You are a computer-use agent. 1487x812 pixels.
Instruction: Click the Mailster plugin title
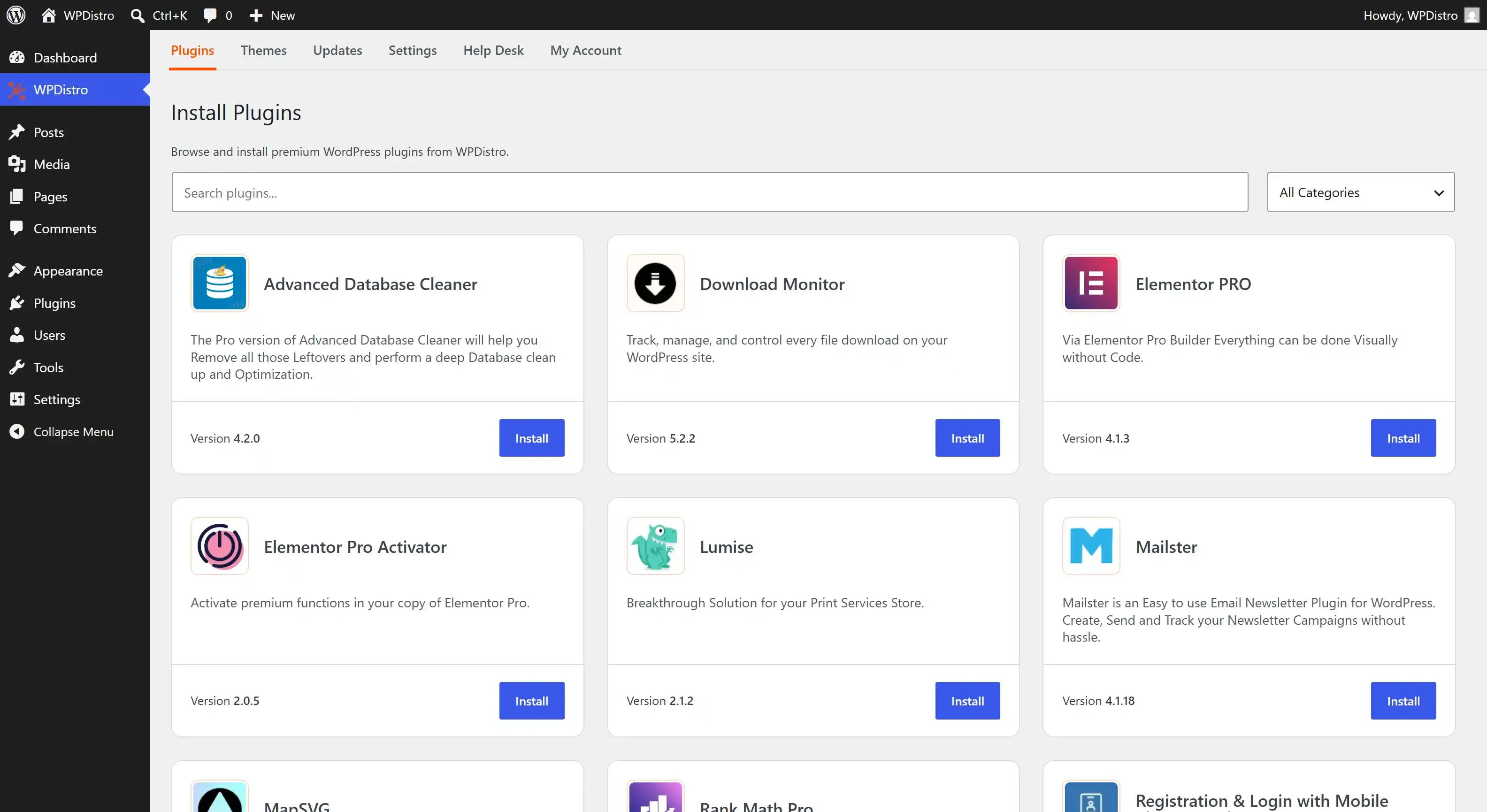pyautogui.click(x=1166, y=546)
